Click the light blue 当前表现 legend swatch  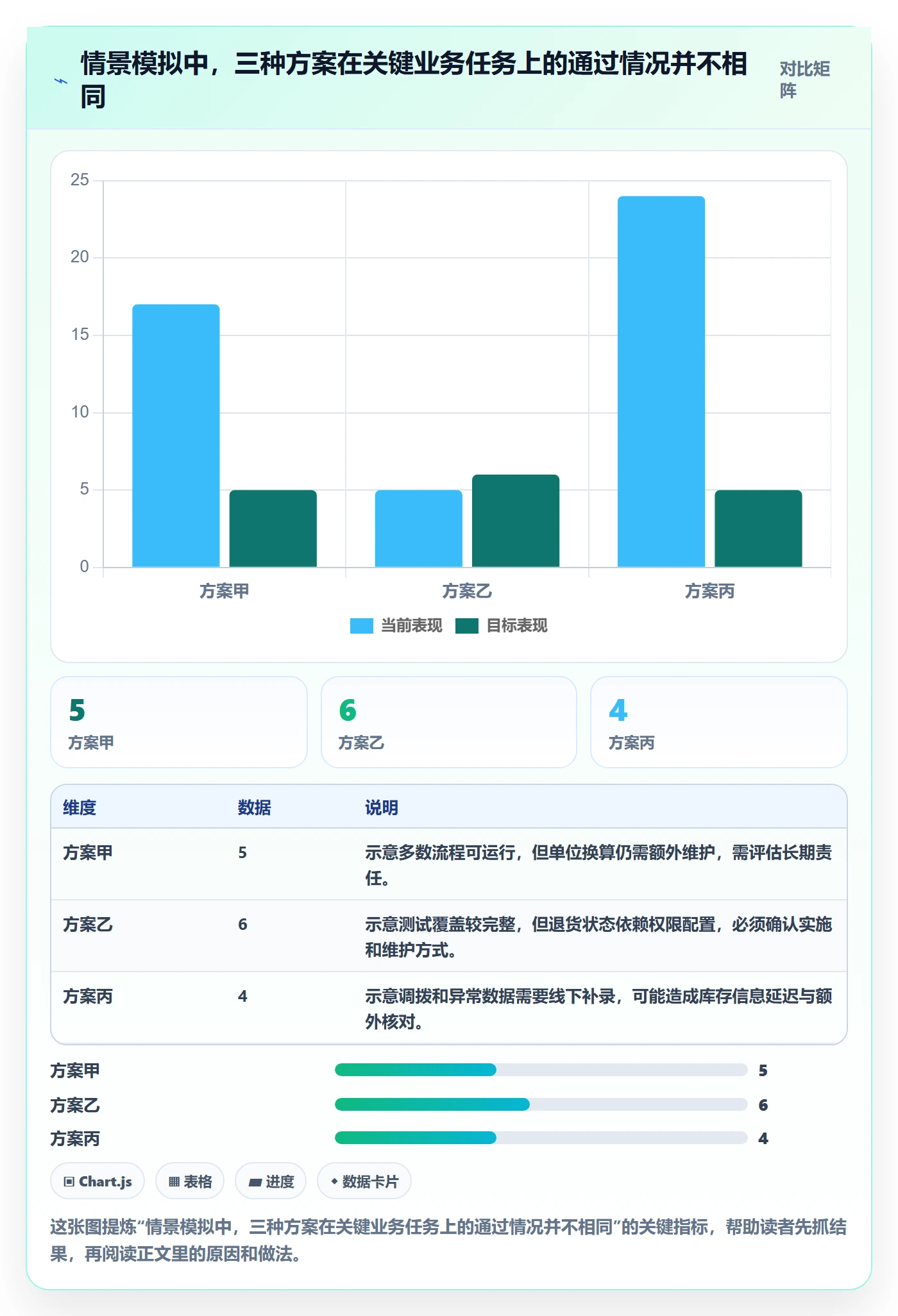coord(361,626)
